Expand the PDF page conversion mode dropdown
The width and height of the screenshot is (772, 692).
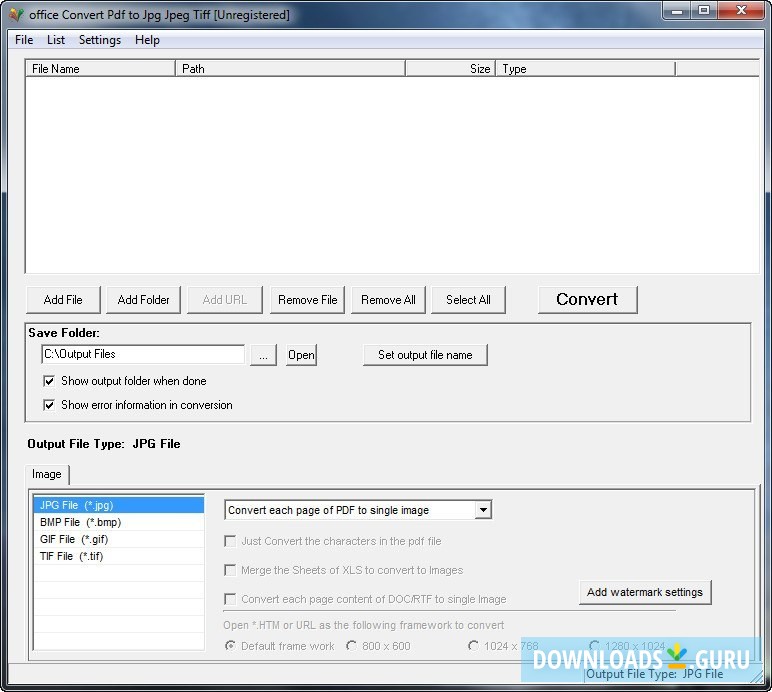tap(483, 510)
